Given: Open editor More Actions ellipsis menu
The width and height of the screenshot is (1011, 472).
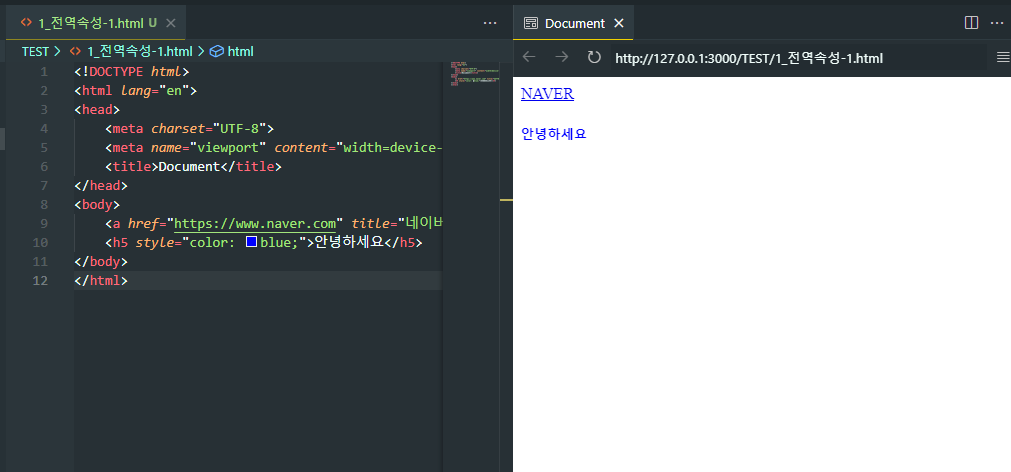Looking at the screenshot, I should pyautogui.click(x=490, y=23).
